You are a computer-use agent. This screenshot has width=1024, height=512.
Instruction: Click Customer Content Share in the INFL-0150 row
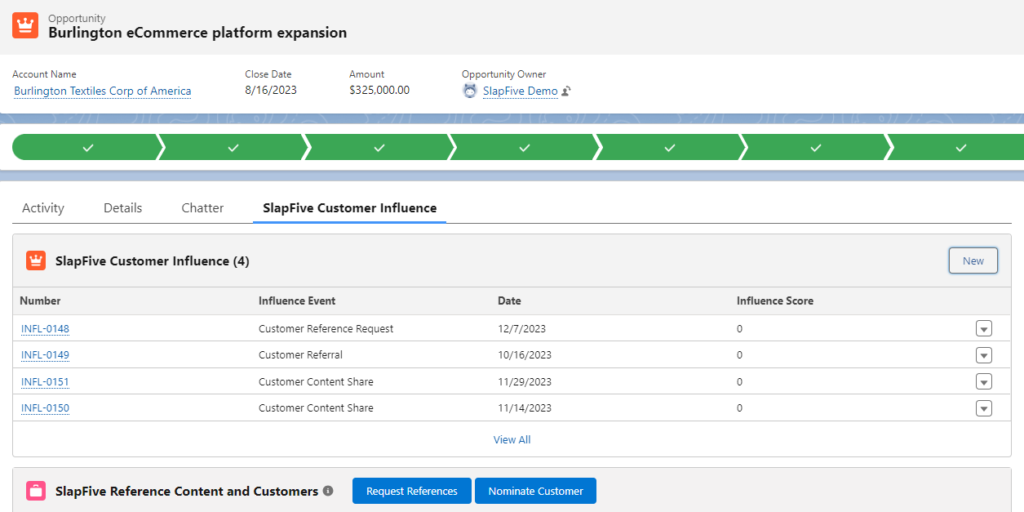[316, 408]
